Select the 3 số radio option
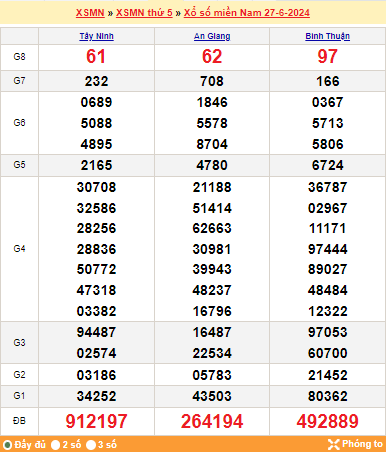 coord(90,445)
